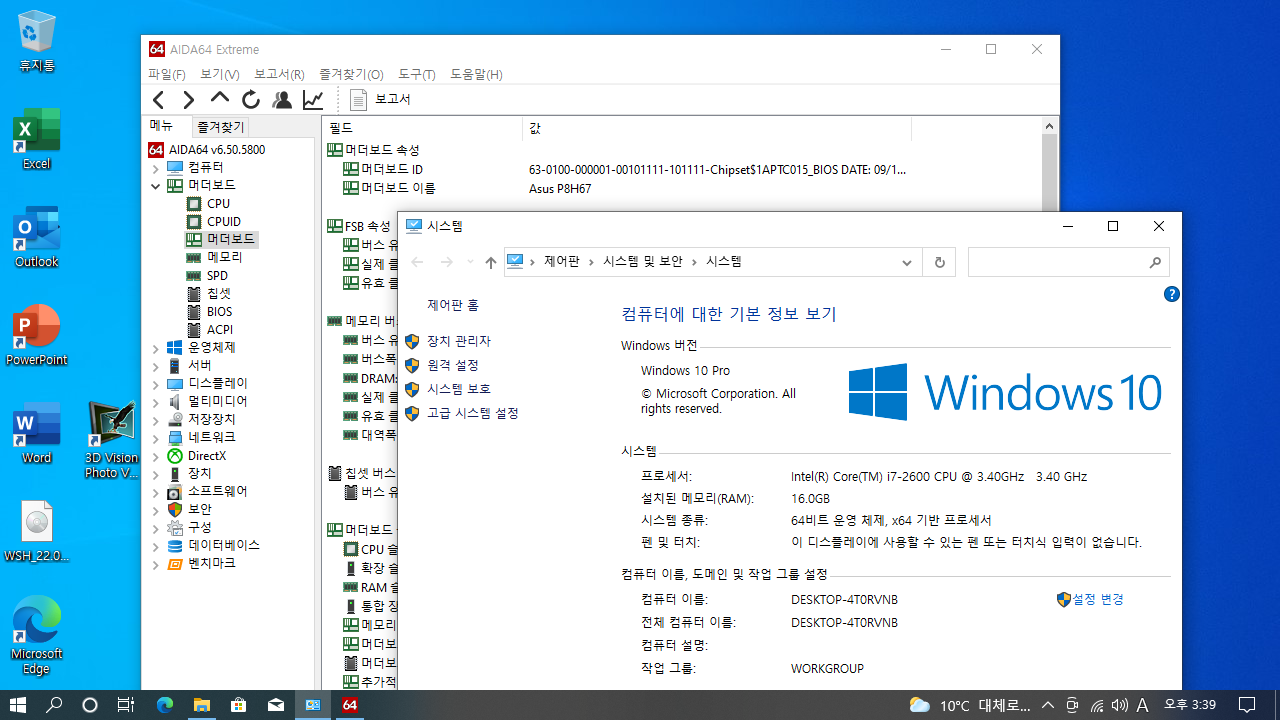Click 제어판 in the address breadcrumb
Screen dimensions: 1280x720
point(562,261)
